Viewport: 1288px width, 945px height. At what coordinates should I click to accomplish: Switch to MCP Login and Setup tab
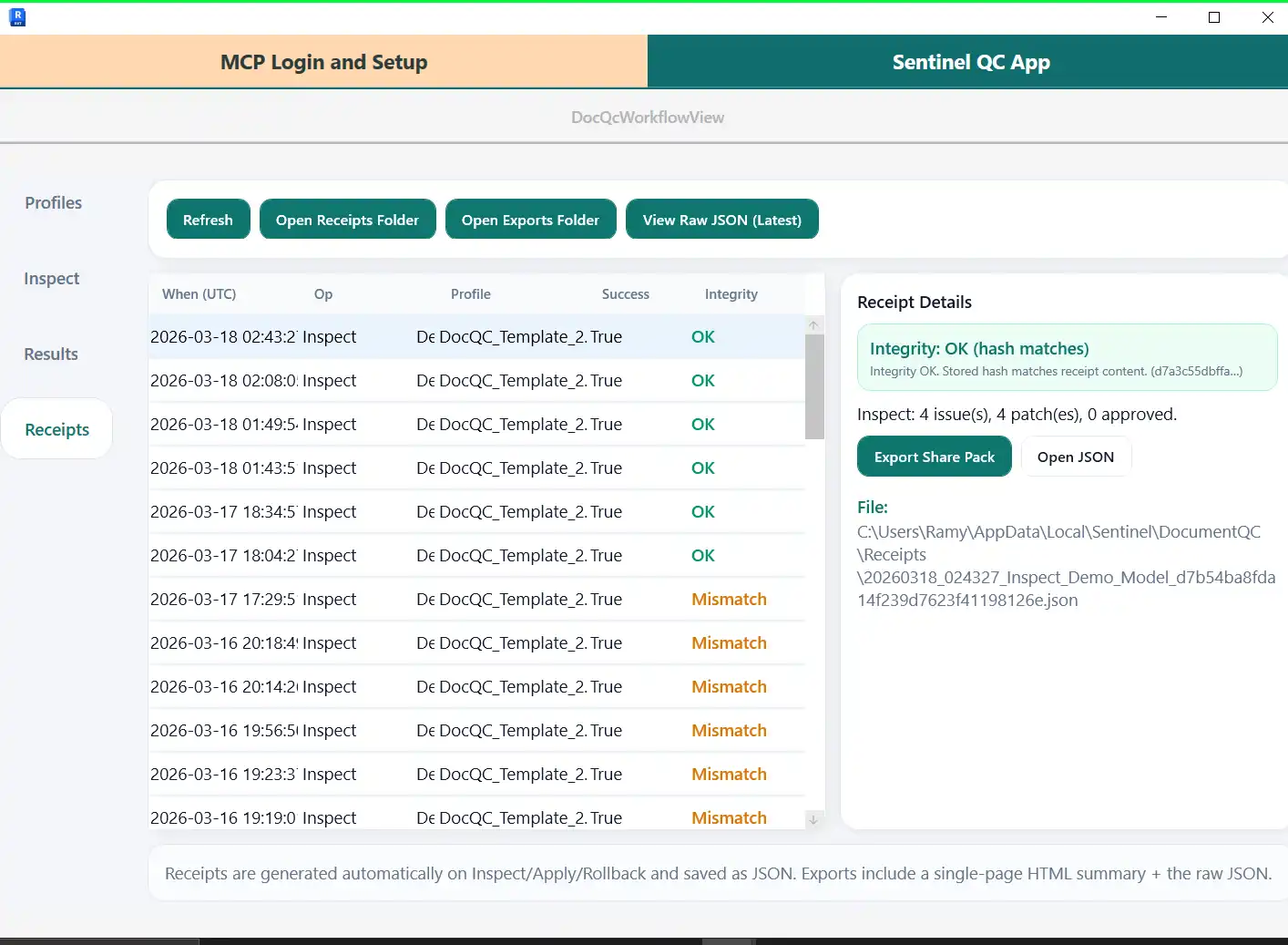(323, 62)
